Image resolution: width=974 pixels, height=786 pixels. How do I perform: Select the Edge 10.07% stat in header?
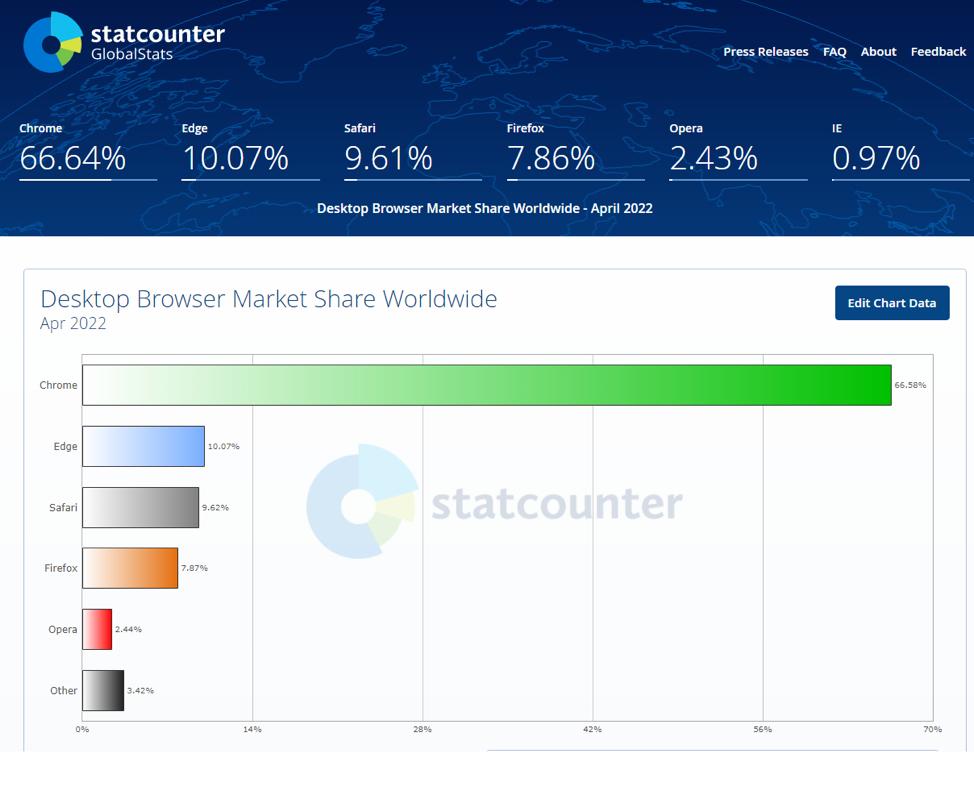pos(250,151)
